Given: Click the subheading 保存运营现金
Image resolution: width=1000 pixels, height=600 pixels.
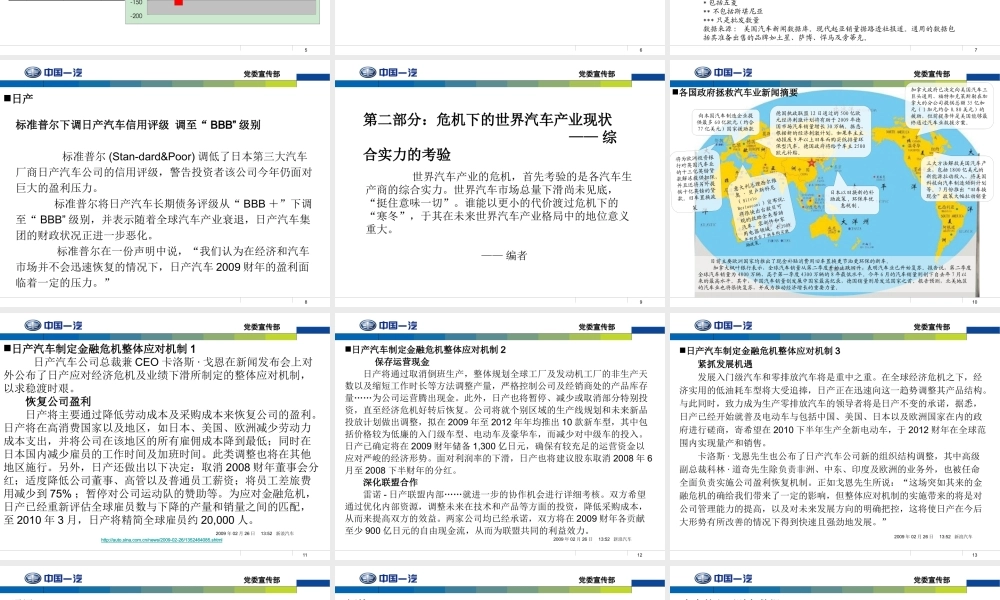Looking at the screenshot, I should click(x=402, y=362).
